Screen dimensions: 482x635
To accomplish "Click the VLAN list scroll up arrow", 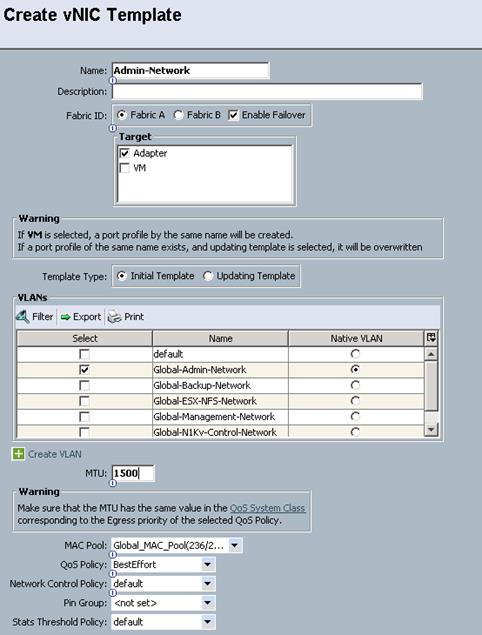I will click(431, 354).
